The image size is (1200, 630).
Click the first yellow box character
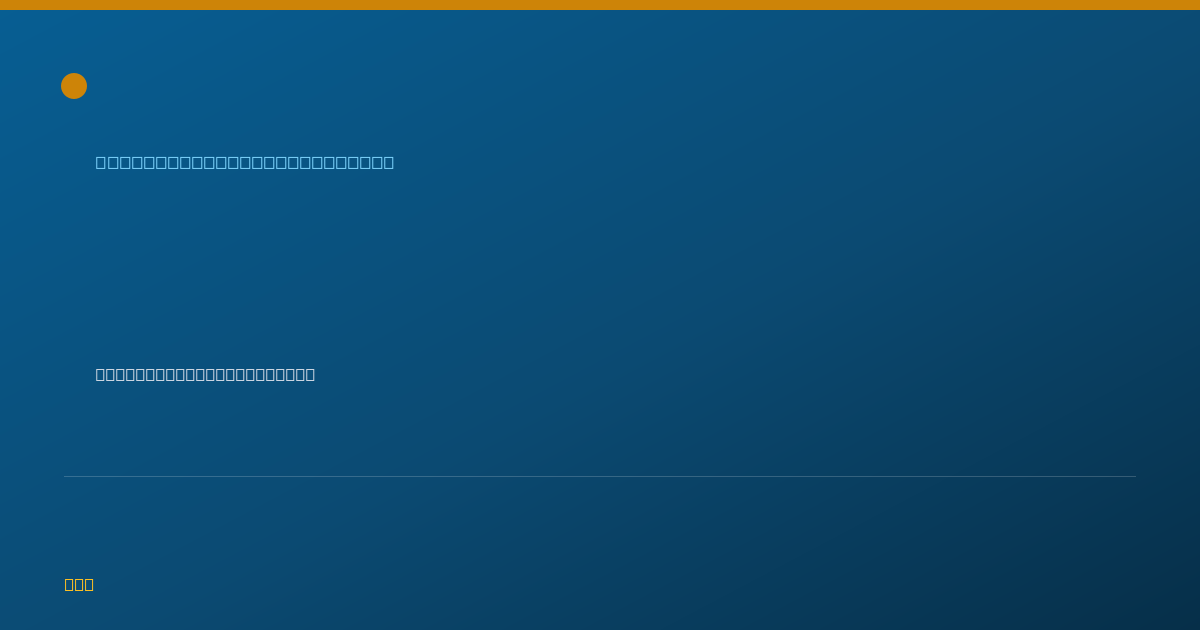click(70, 584)
